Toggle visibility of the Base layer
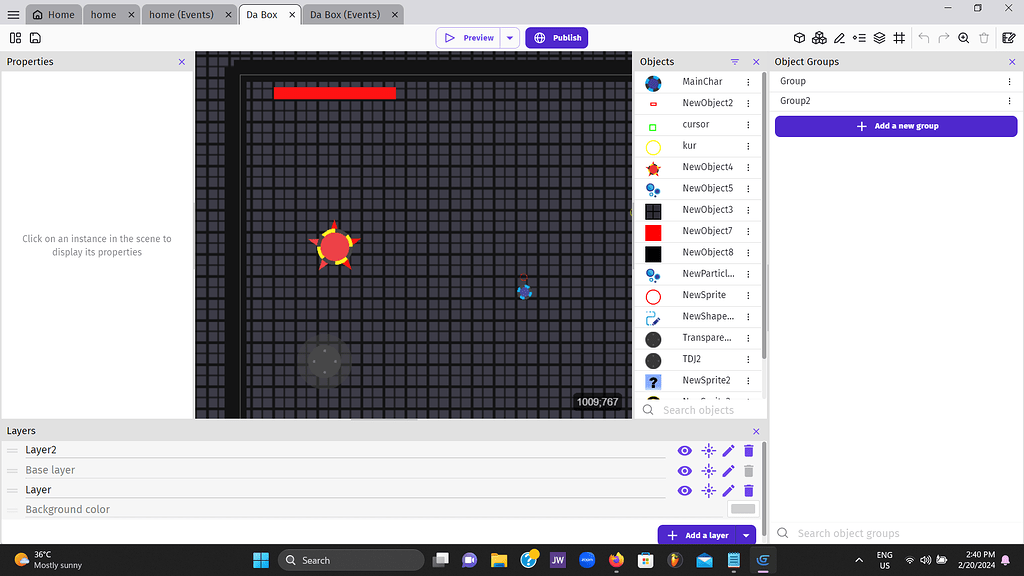 684,470
